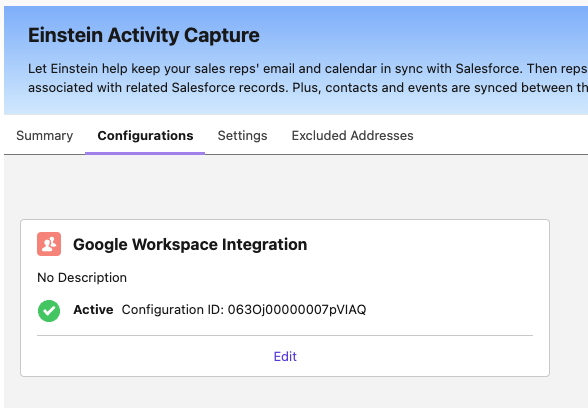Viewport: 588px width, 408px height.
Task: Click the Google Workspace Integration title
Action: (190, 244)
